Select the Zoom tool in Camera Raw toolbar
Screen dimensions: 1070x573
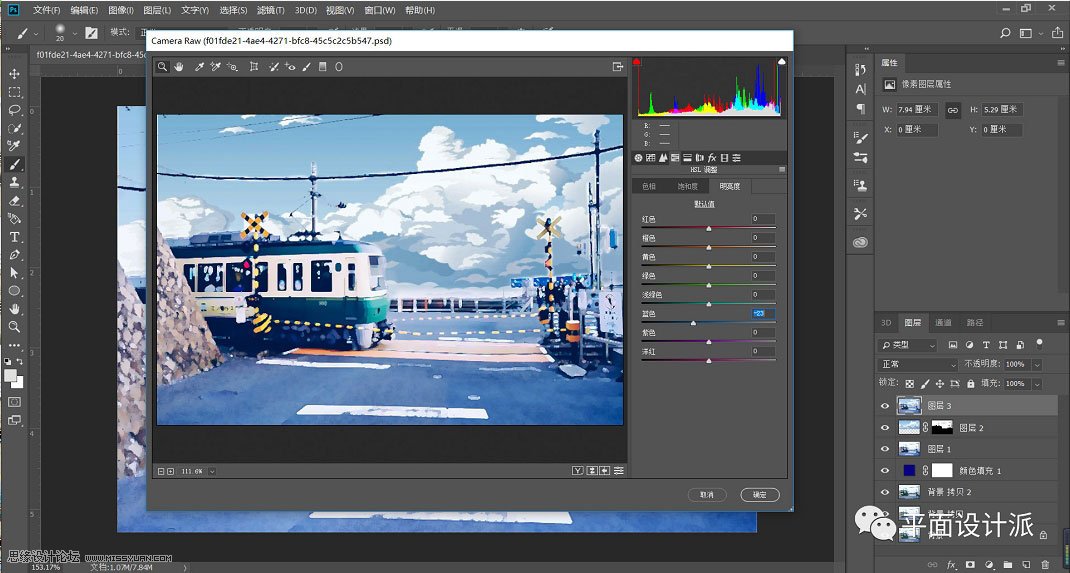point(162,67)
